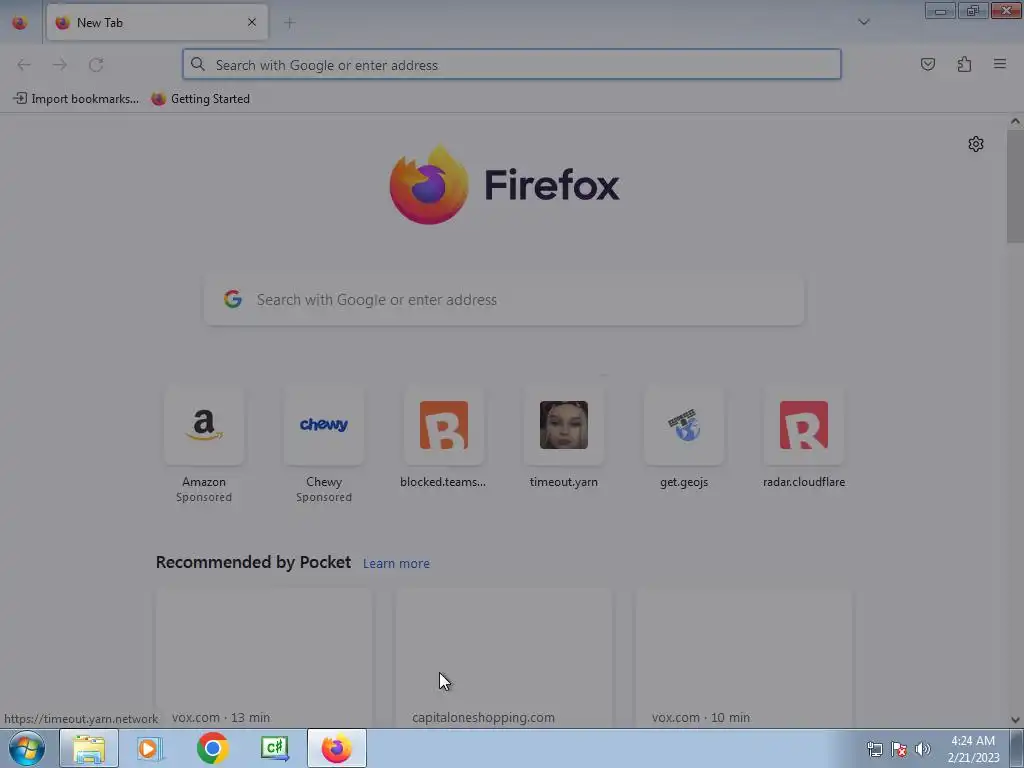Personalize new tab with the gear icon
The height and width of the screenshot is (768, 1024).
pyautogui.click(x=976, y=144)
